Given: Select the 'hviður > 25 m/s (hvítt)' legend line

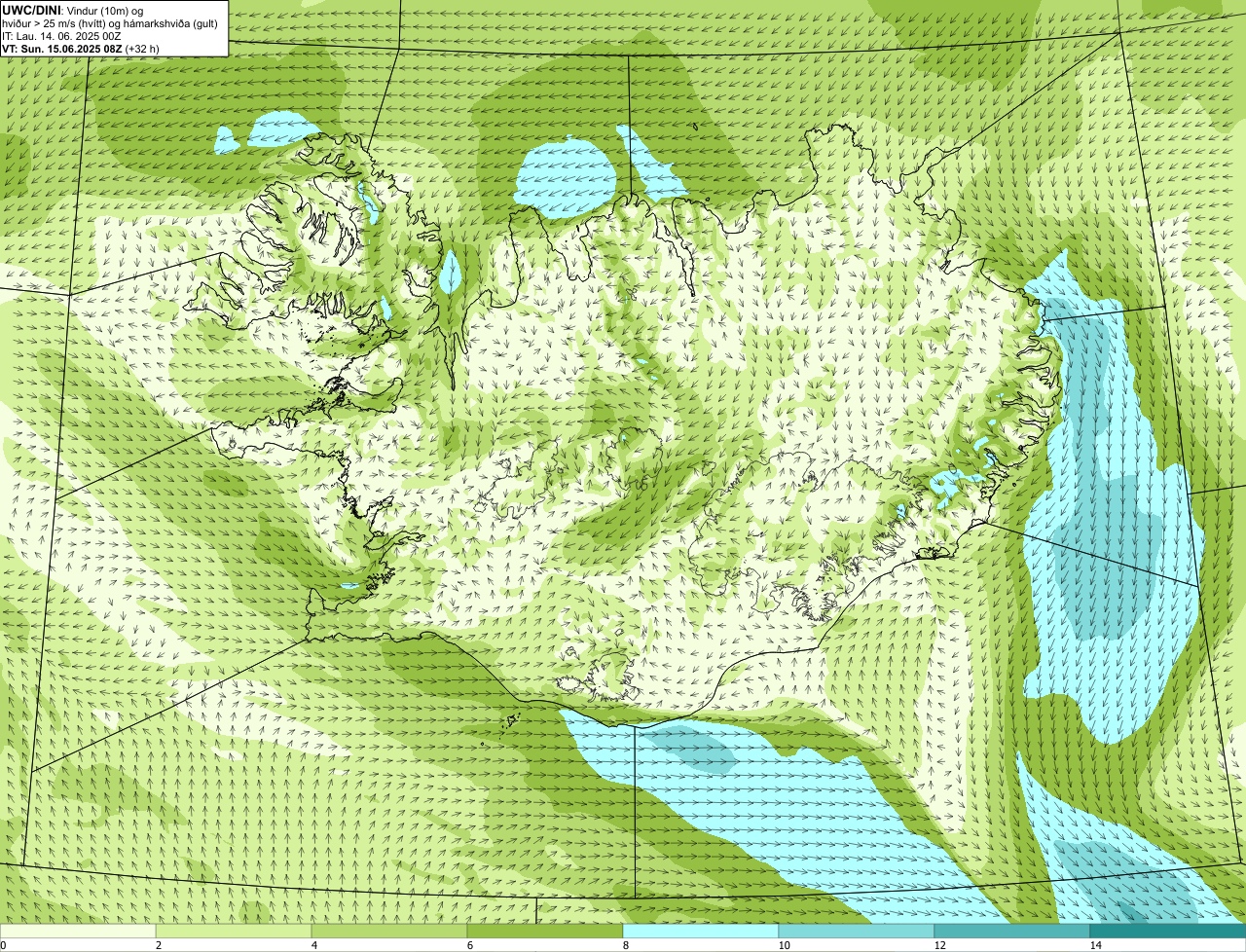Looking at the screenshot, I should 110,23.
